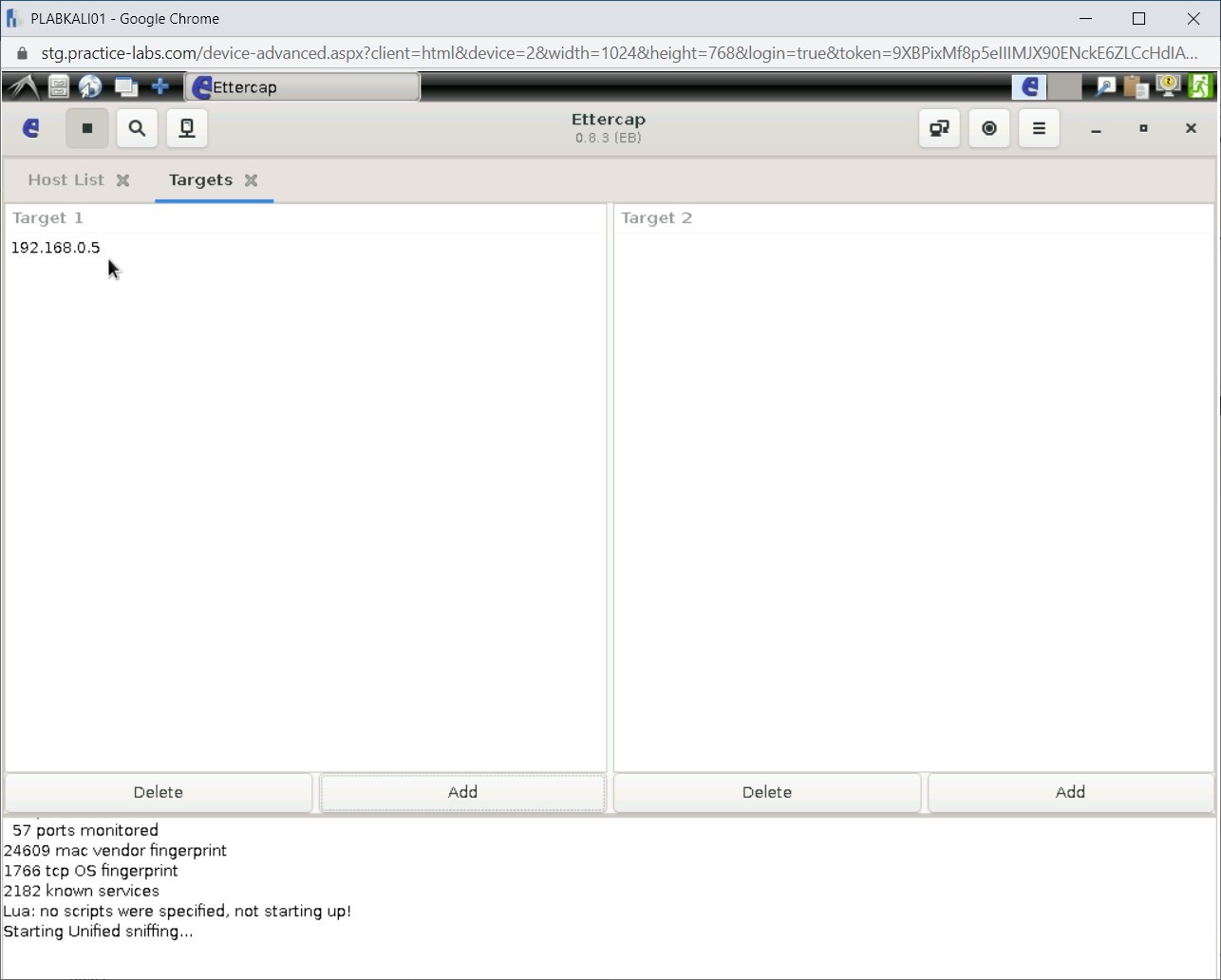This screenshot has height=980, width=1221.
Task: Select the Targets tab
Action: click(x=199, y=179)
